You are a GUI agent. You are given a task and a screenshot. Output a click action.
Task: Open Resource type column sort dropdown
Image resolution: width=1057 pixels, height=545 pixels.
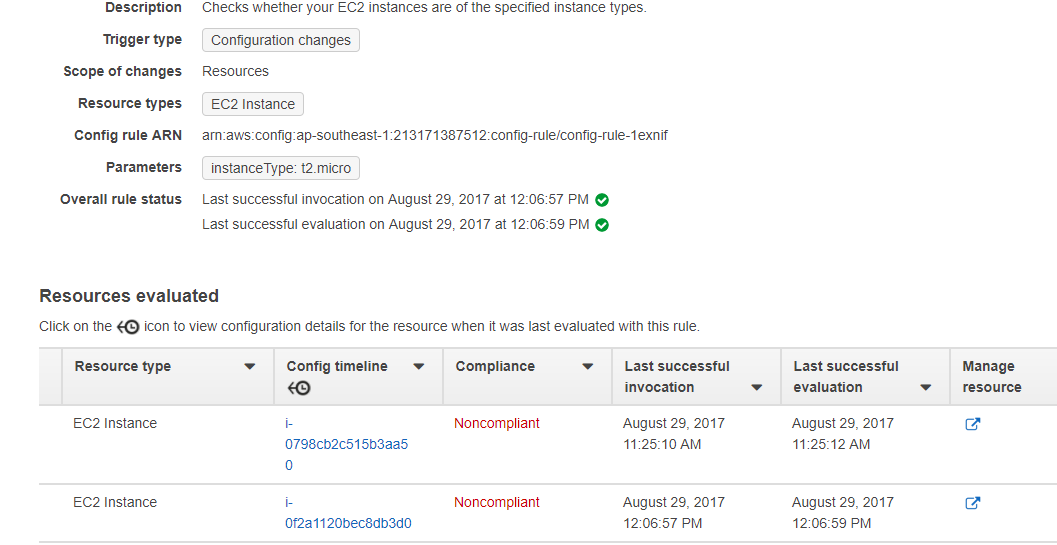point(250,367)
